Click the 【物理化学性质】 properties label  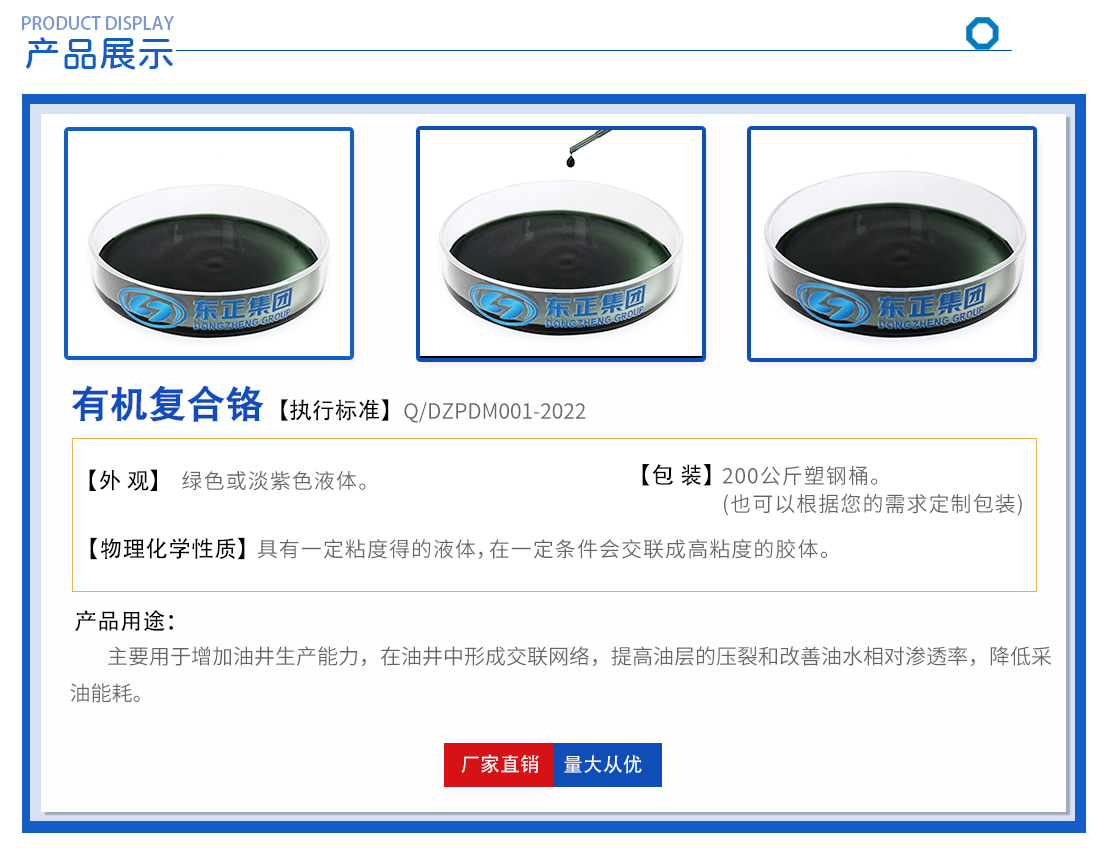tap(167, 549)
